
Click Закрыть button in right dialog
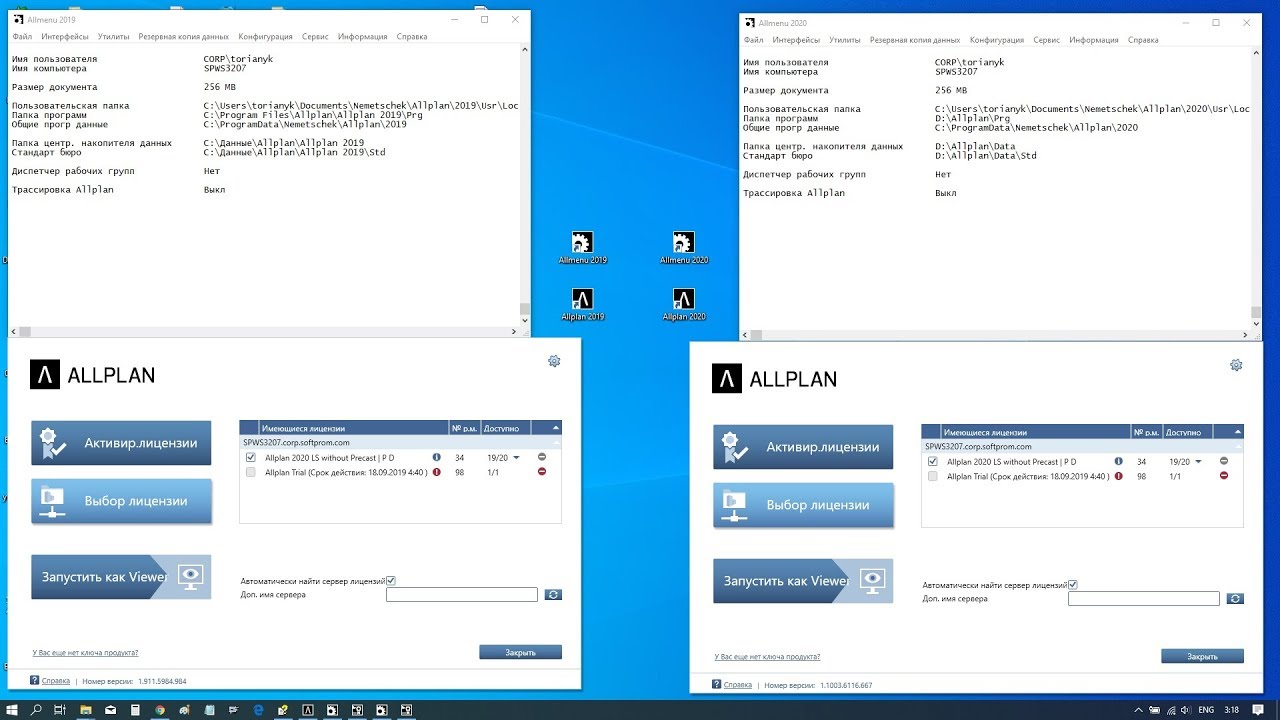[x=1202, y=656]
